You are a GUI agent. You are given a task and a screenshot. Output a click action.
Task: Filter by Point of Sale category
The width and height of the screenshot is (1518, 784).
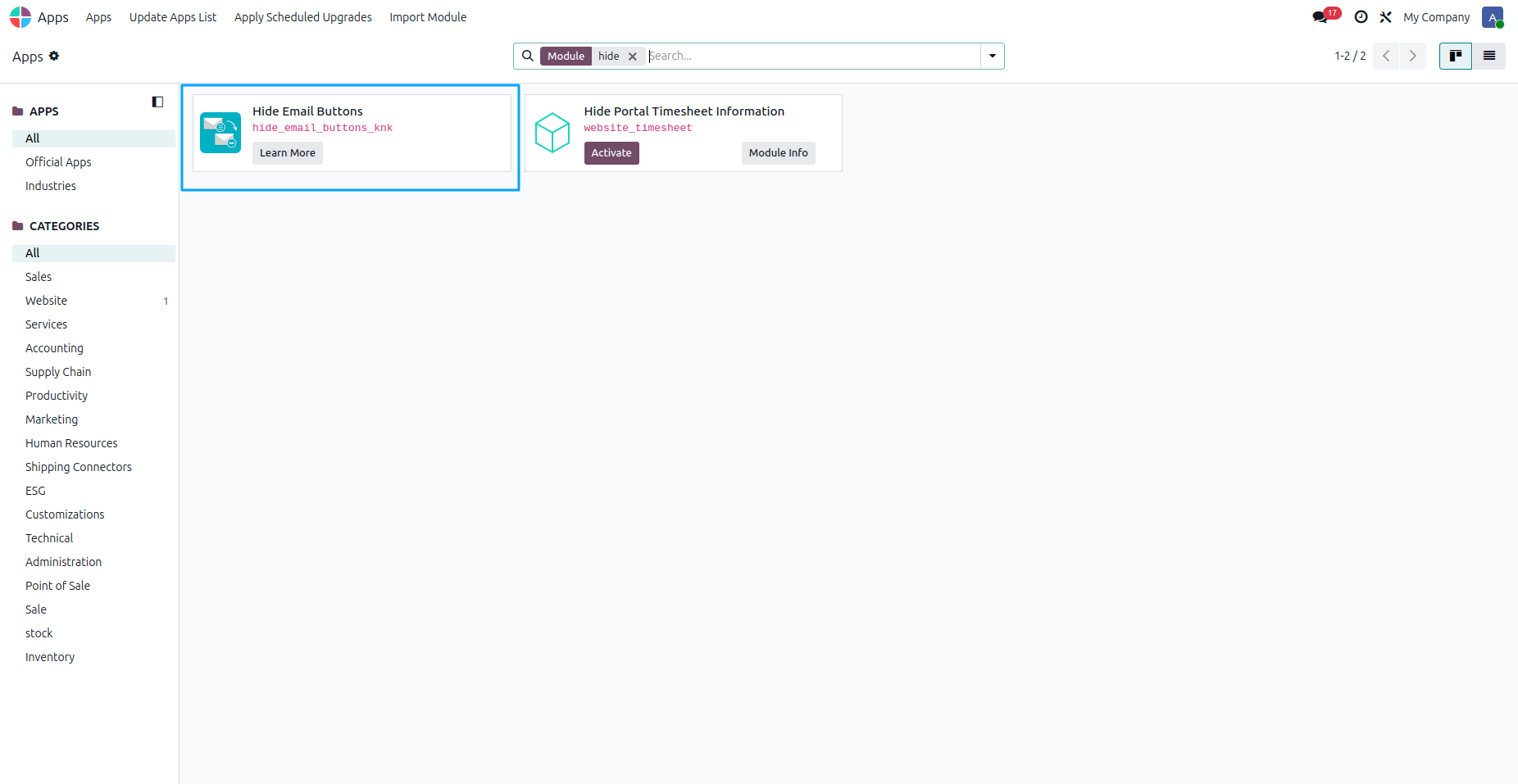[x=94, y=586]
